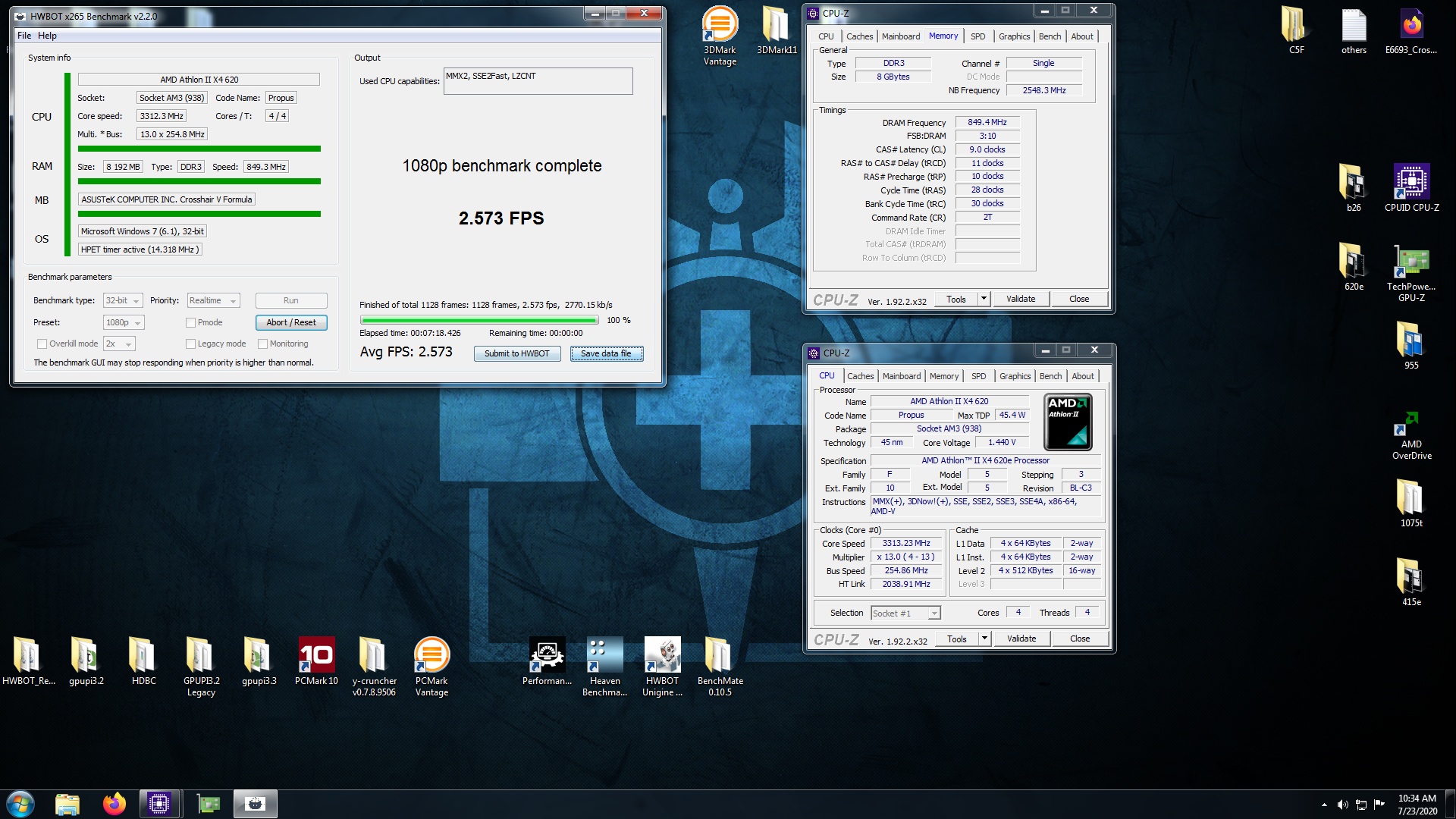Open the 'others' document icon
The image size is (1456, 819).
[1354, 30]
